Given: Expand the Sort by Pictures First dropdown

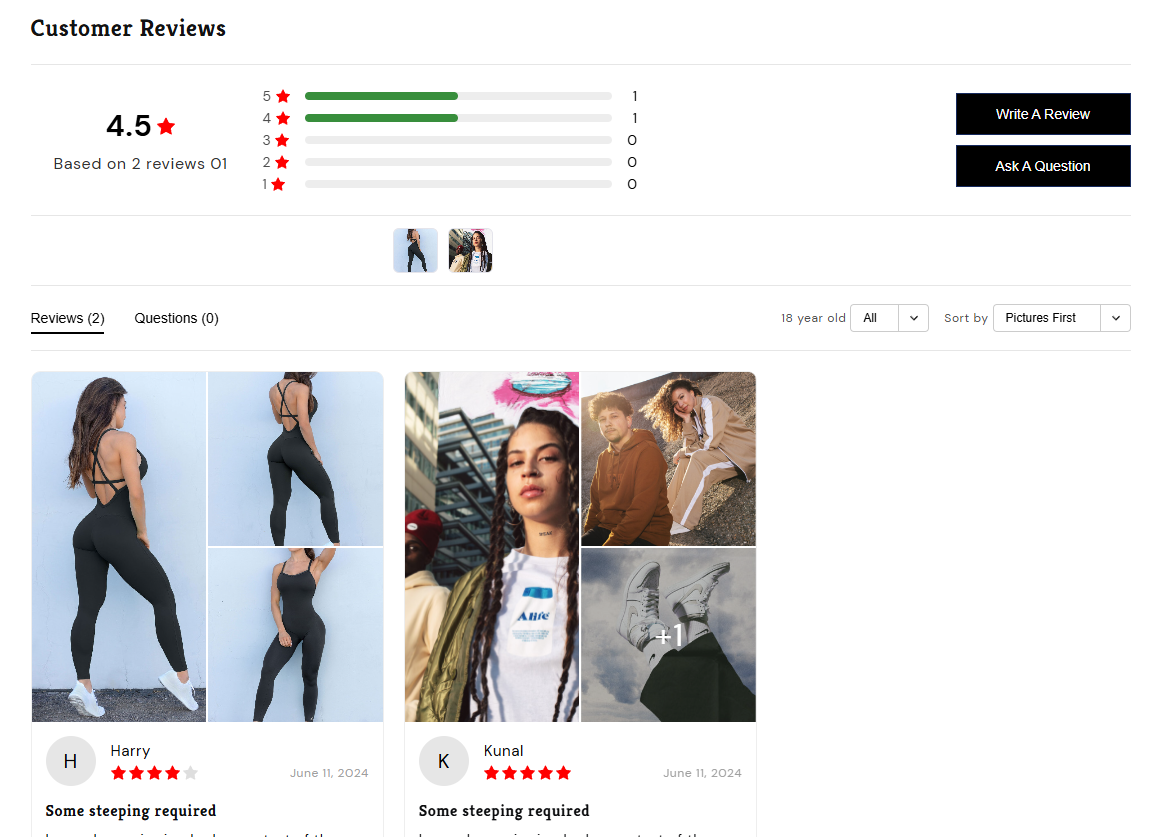Looking at the screenshot, I should tap(1062, 317).
